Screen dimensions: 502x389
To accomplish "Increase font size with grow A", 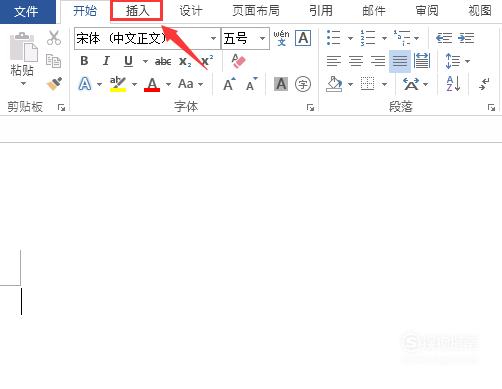I will click(229, 84).
